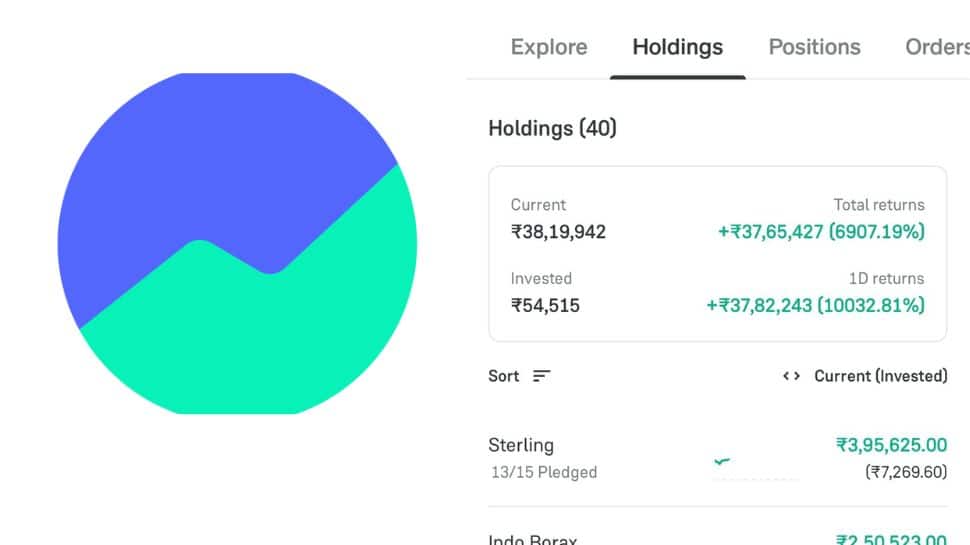Click the 13/15 Pledged label

point(543,472)
